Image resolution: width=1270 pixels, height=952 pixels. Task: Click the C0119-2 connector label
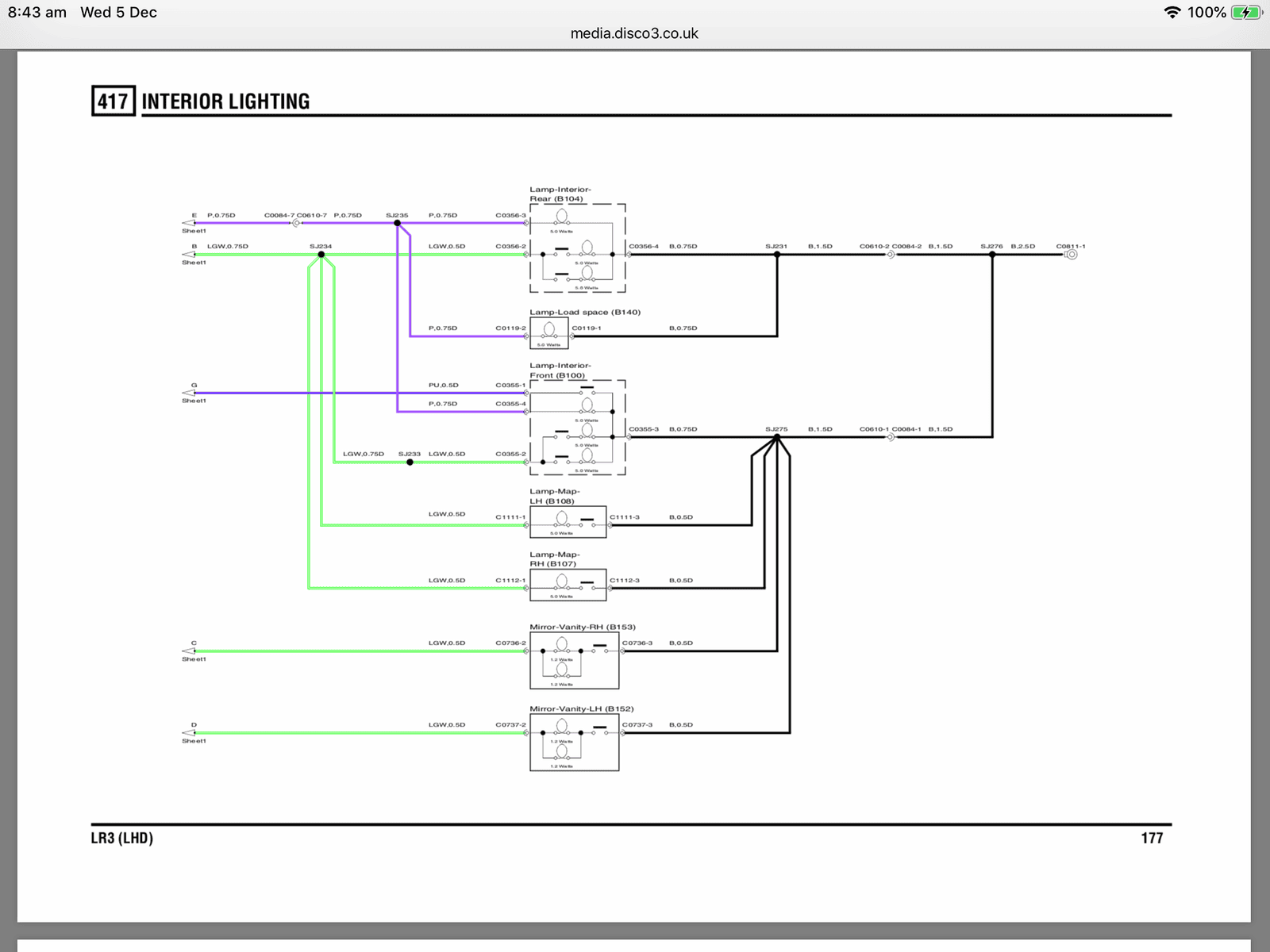click(510, 328)
